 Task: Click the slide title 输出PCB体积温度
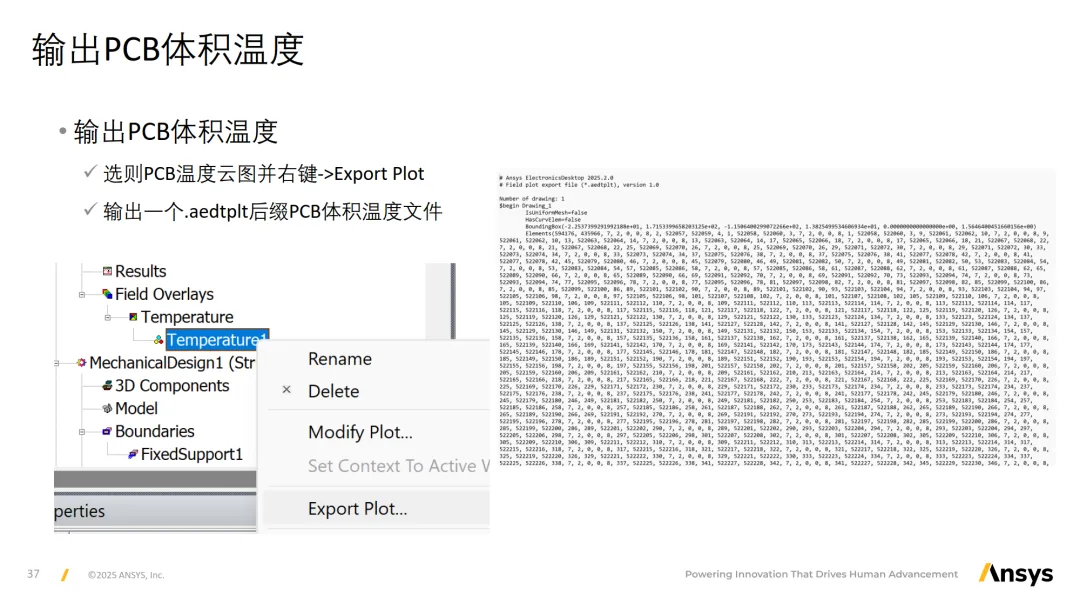(168, 49)
